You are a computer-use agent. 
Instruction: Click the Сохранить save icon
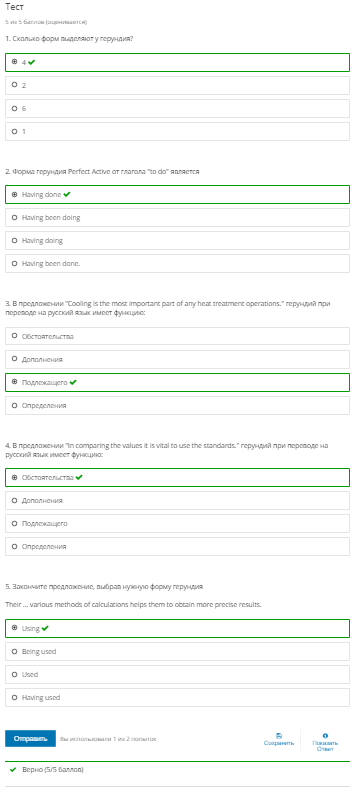coord(279,736)
